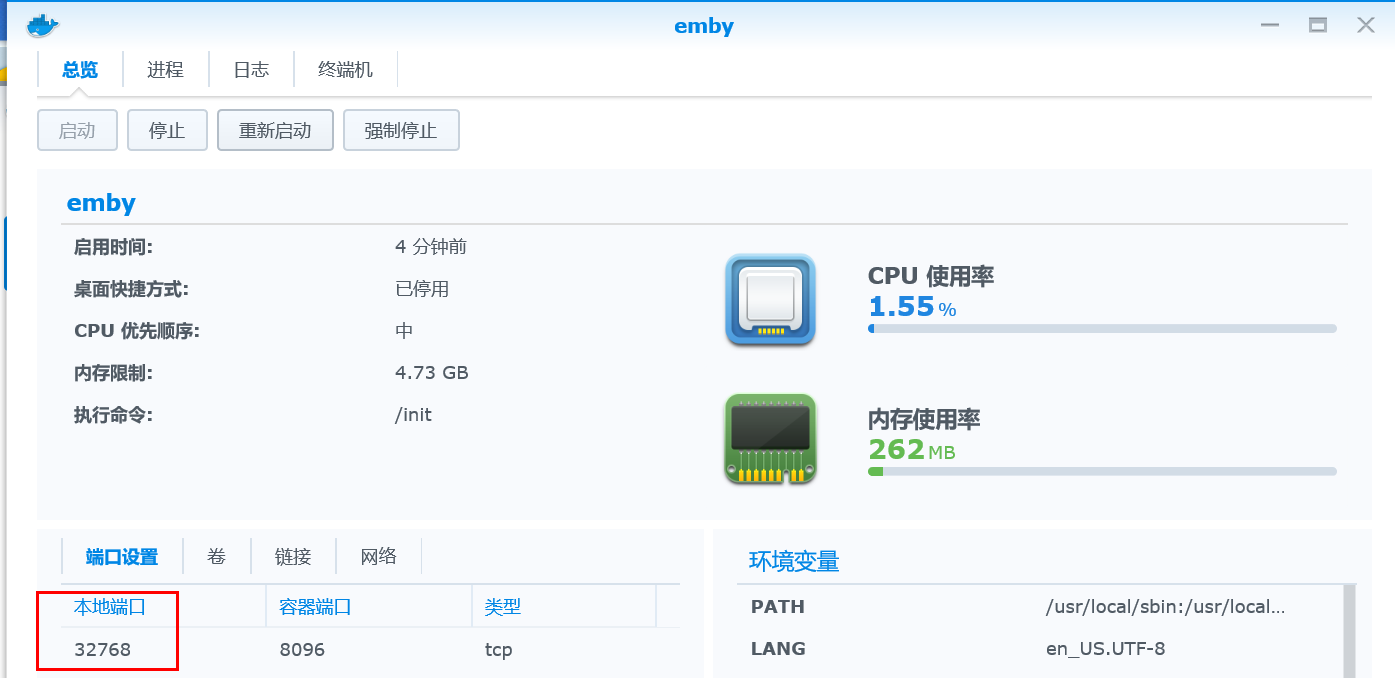Click the /init execute command value
This screenshot has height=678, width=1395.
click(x=413, y=415)
